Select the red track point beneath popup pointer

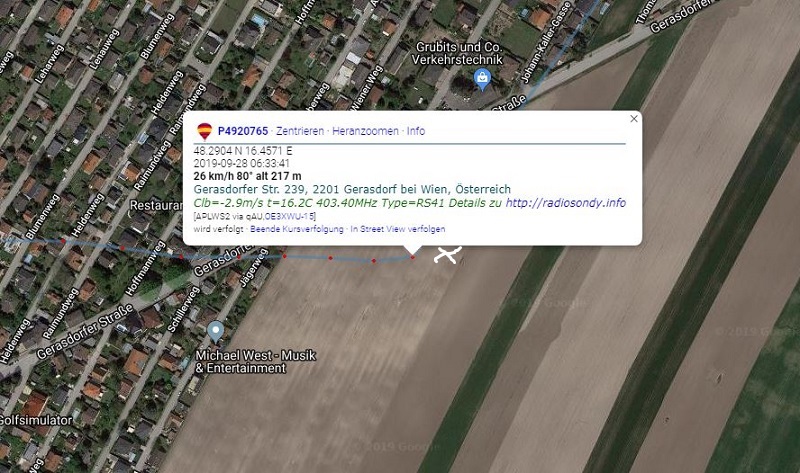click(413, 257)
